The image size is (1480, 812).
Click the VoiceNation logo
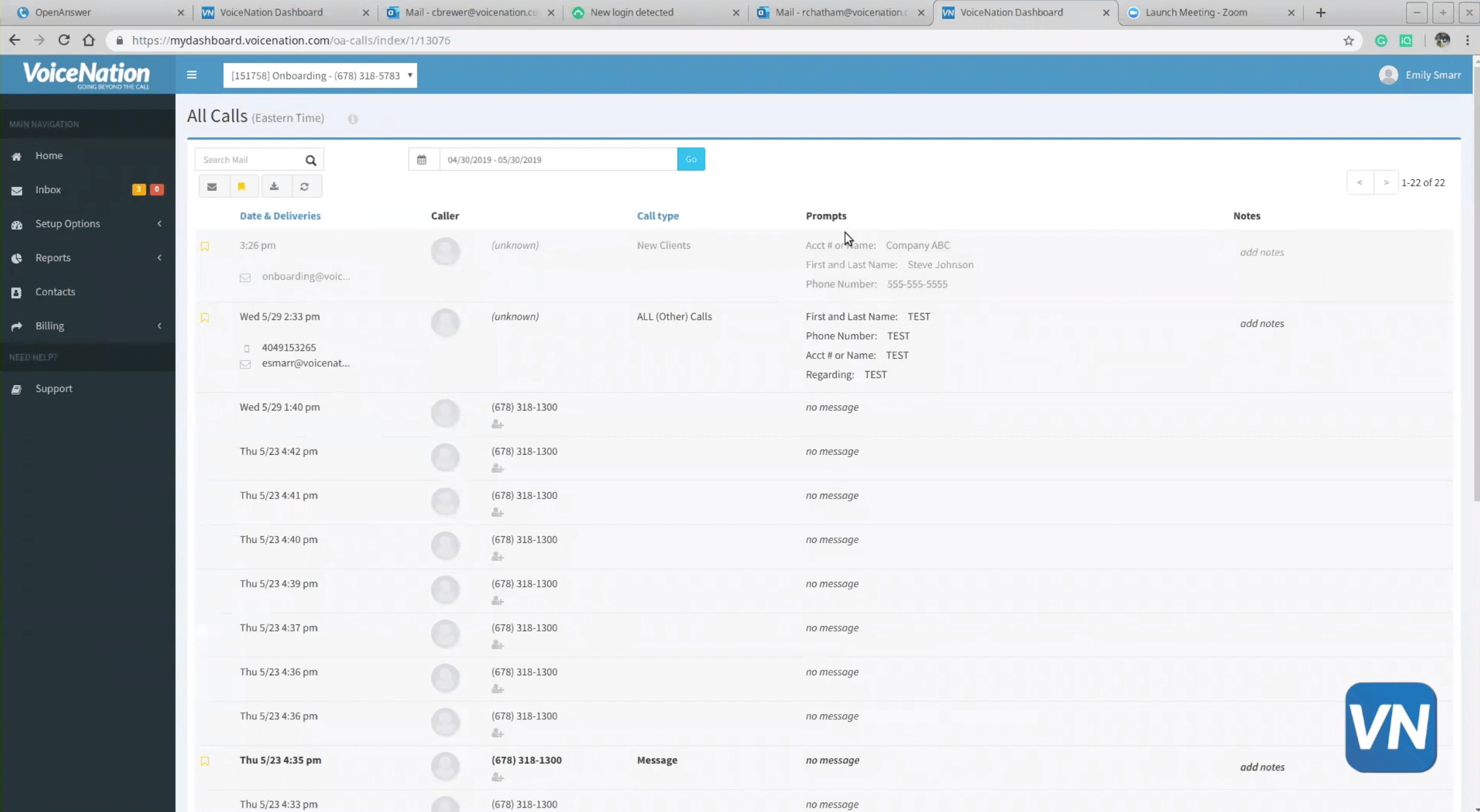(x=86, y=75)
